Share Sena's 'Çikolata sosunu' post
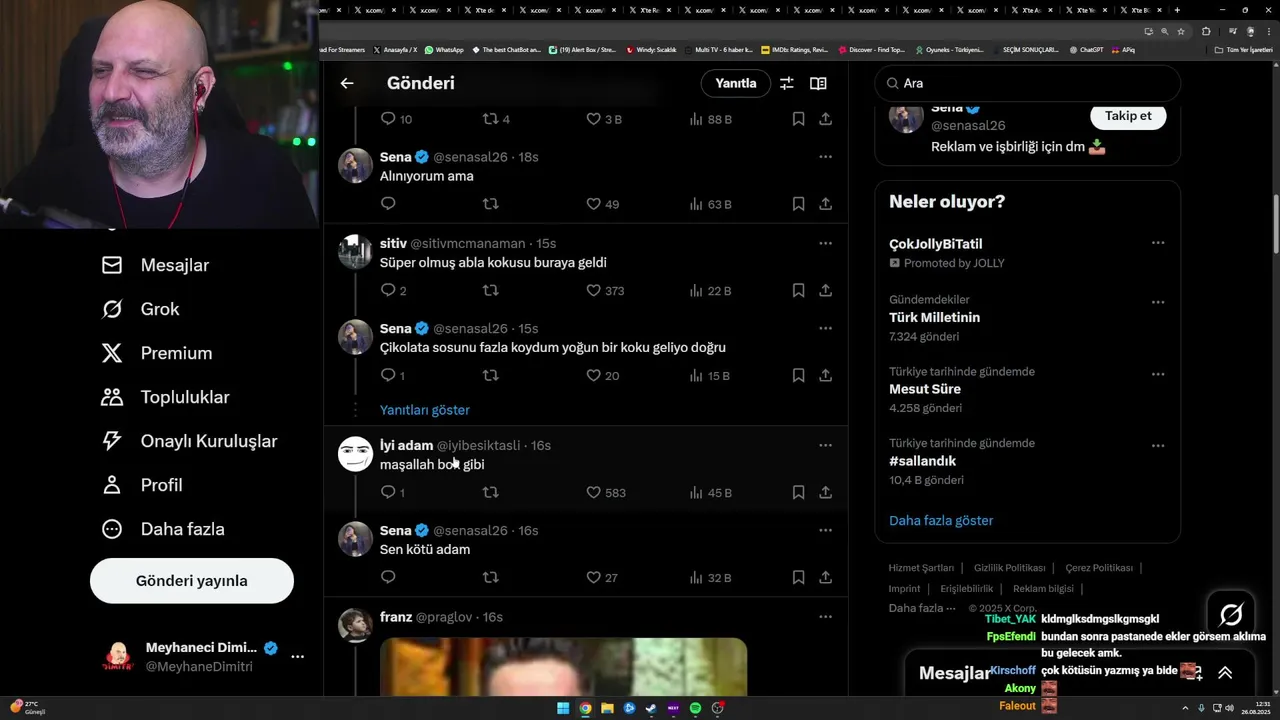 (826, 376)
